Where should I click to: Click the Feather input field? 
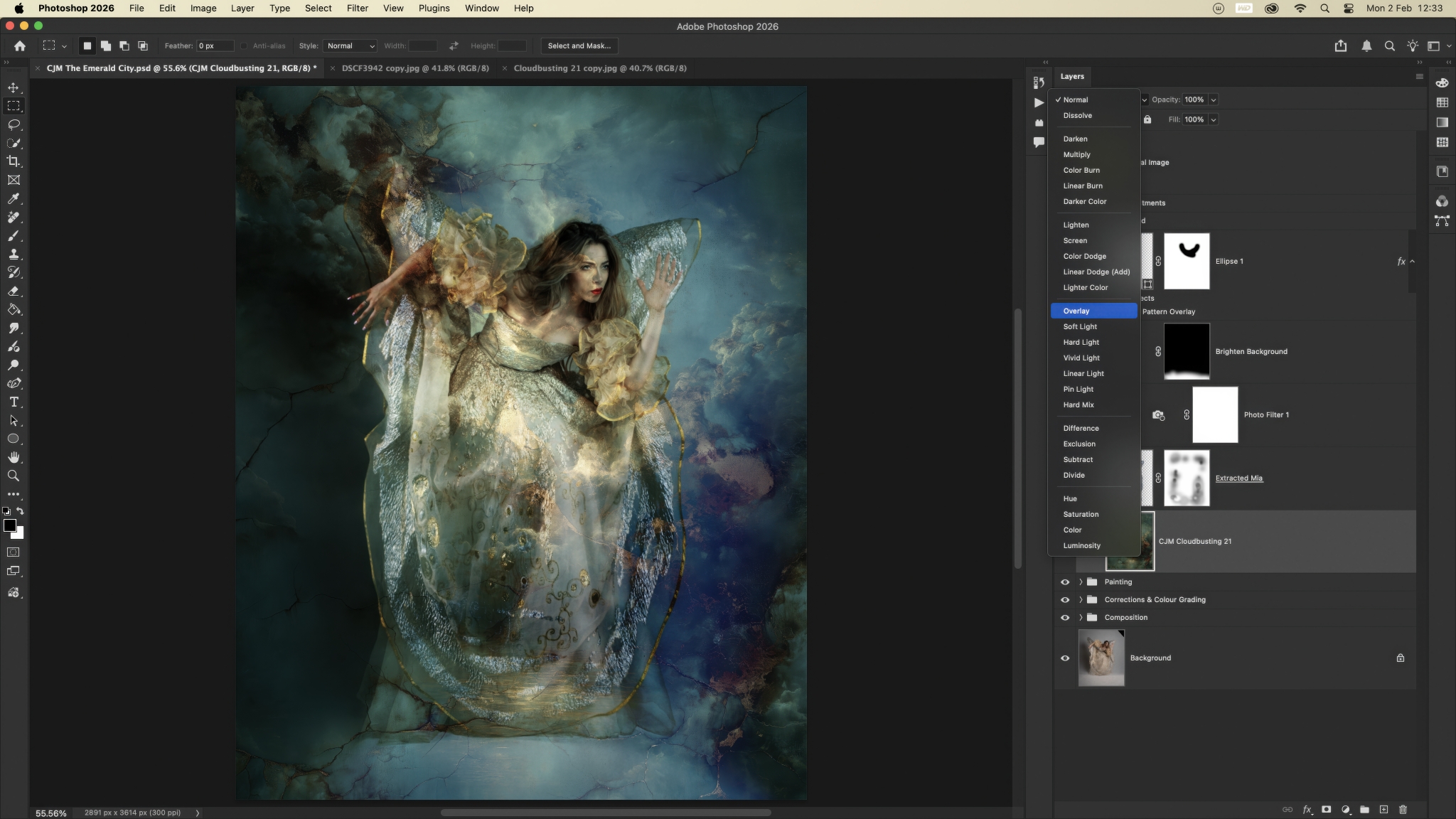[x=215, y=45]
